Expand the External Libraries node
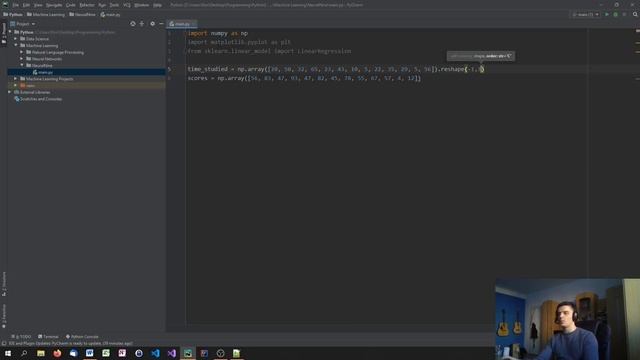Viewport: 640px width, 360px height. (x=10, y=92)
